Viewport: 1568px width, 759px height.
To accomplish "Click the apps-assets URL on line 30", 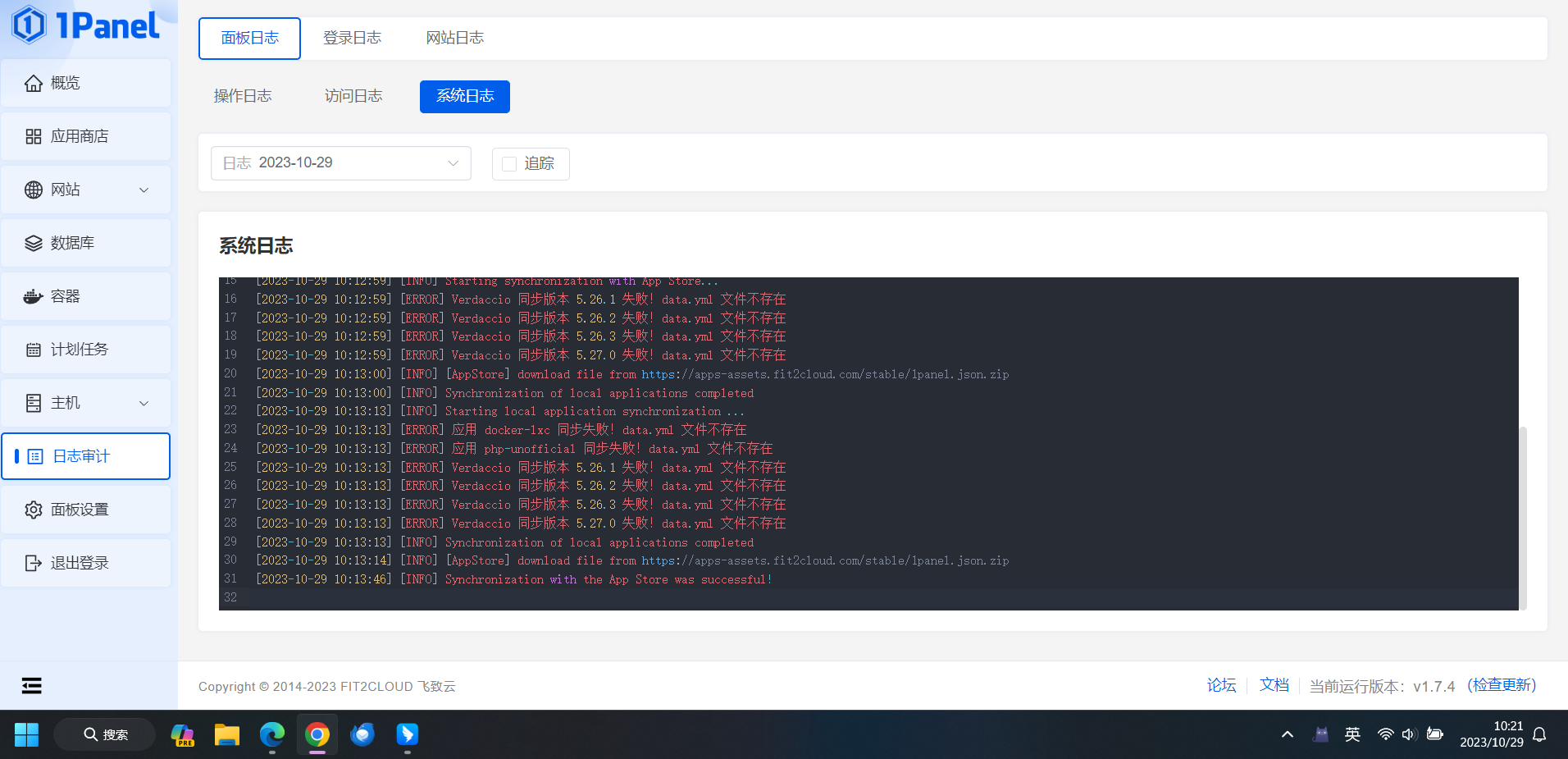I will point(825,560).
